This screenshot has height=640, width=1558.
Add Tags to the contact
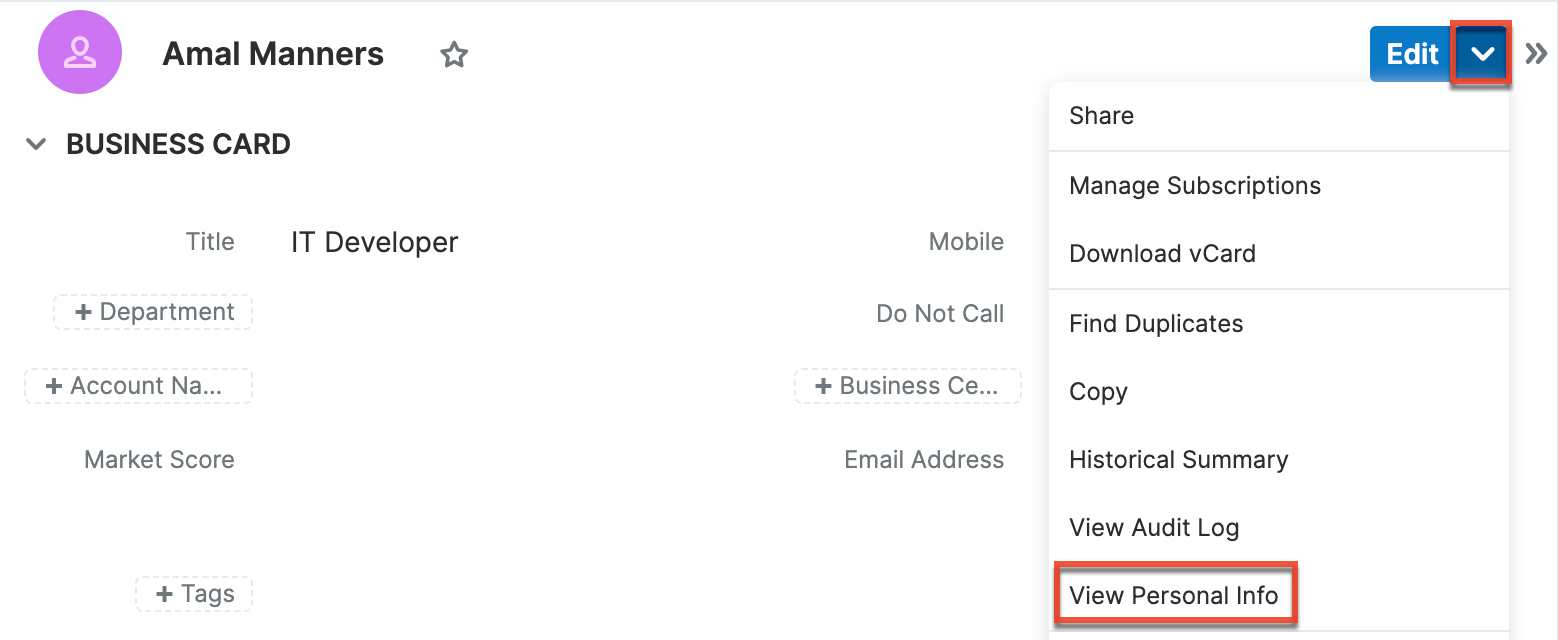tap(193, 594)
